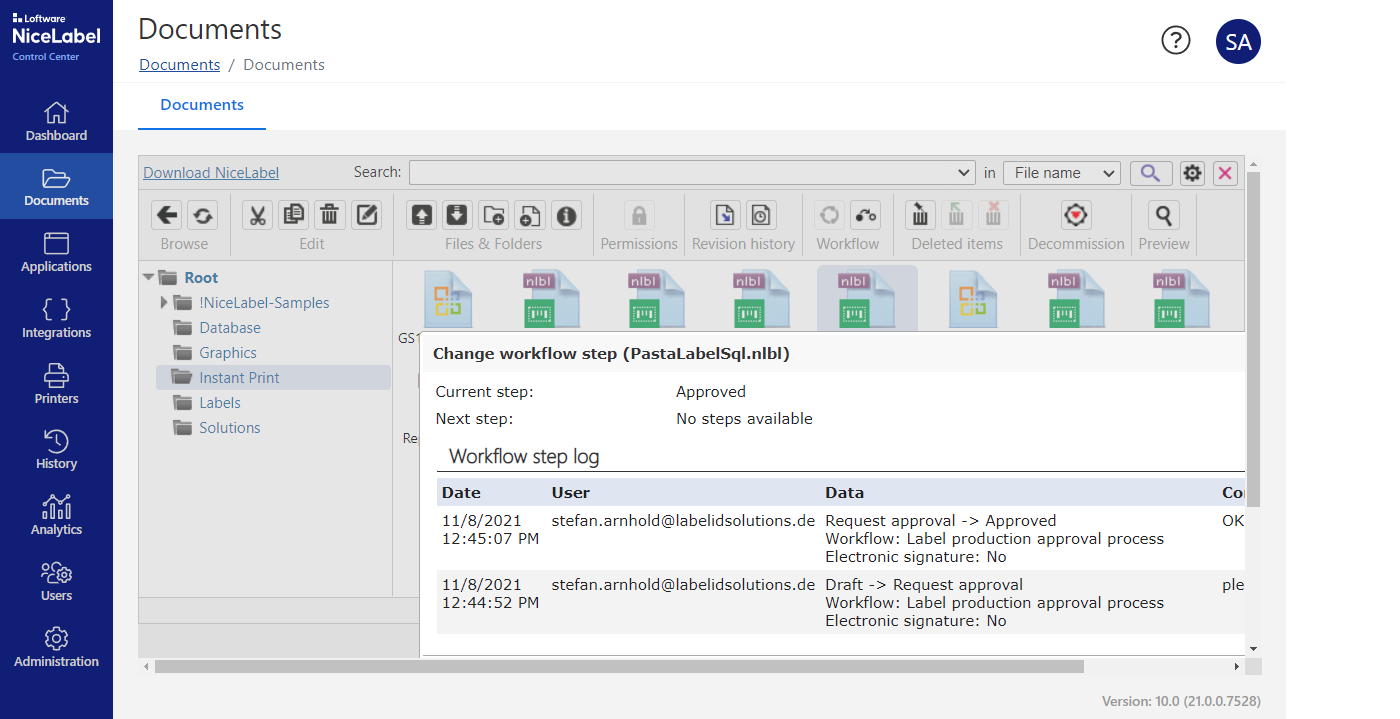Click the Decommission icon
The width and height of the screenshot is (1400, 719).
[x=1076, y=215]
